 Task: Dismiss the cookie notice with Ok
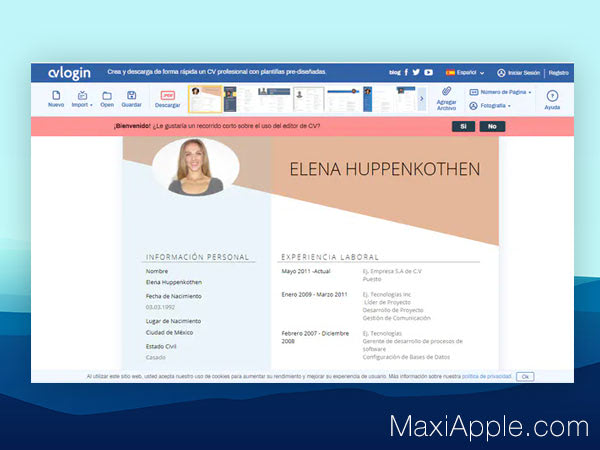(525, 377)
